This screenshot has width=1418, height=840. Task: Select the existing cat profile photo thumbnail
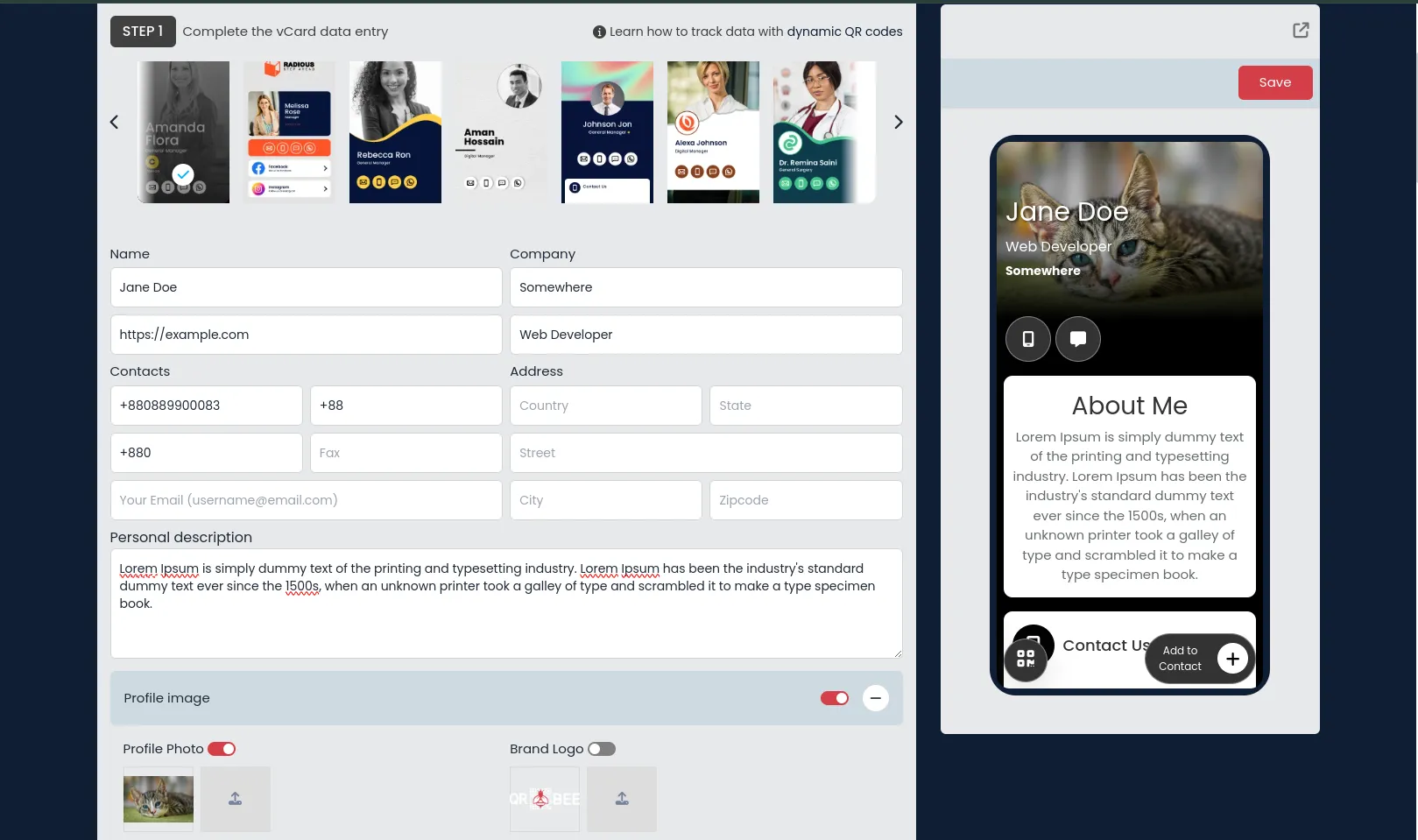click(x=159, y=799)
